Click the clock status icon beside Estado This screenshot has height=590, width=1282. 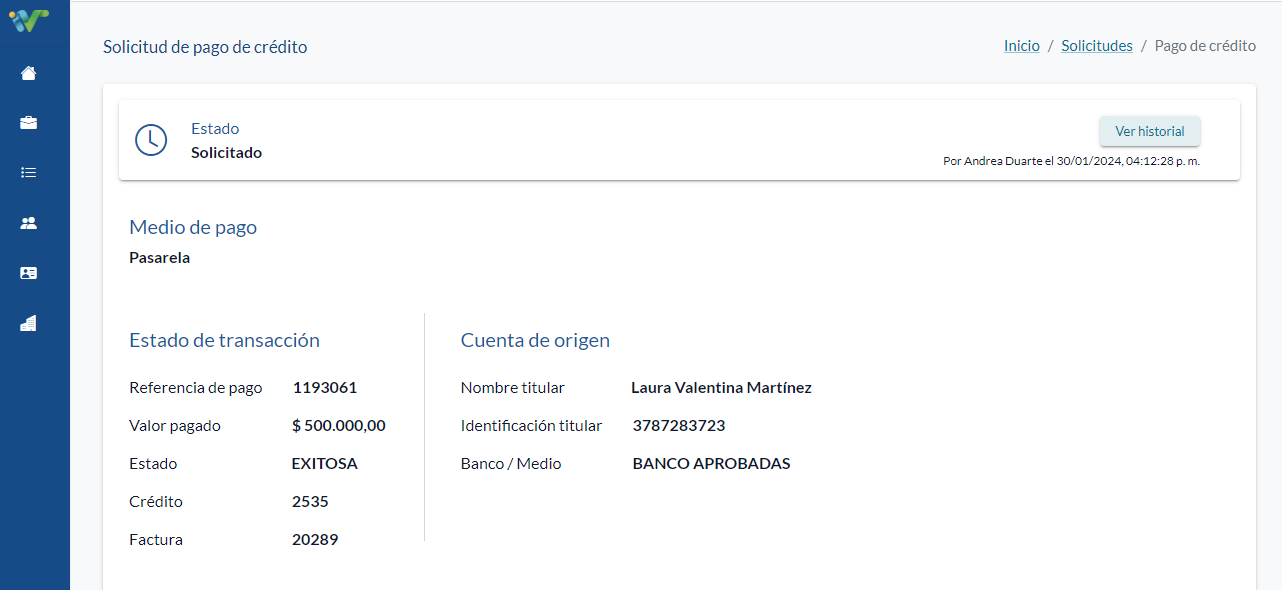[x=151, y=140]
